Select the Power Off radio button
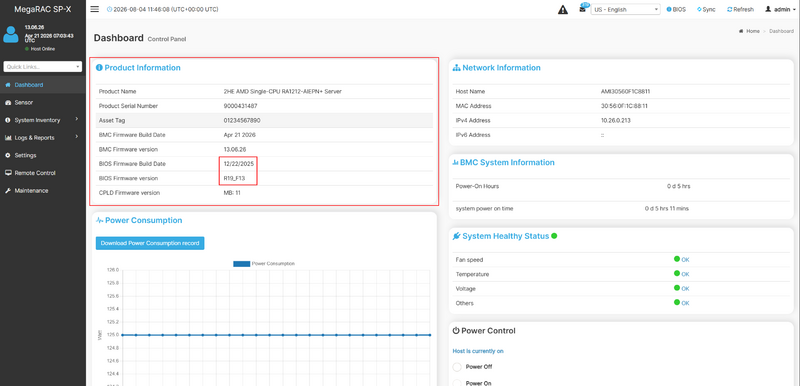The height and width of the screenshot is (386, 800). tap(457, 367)
